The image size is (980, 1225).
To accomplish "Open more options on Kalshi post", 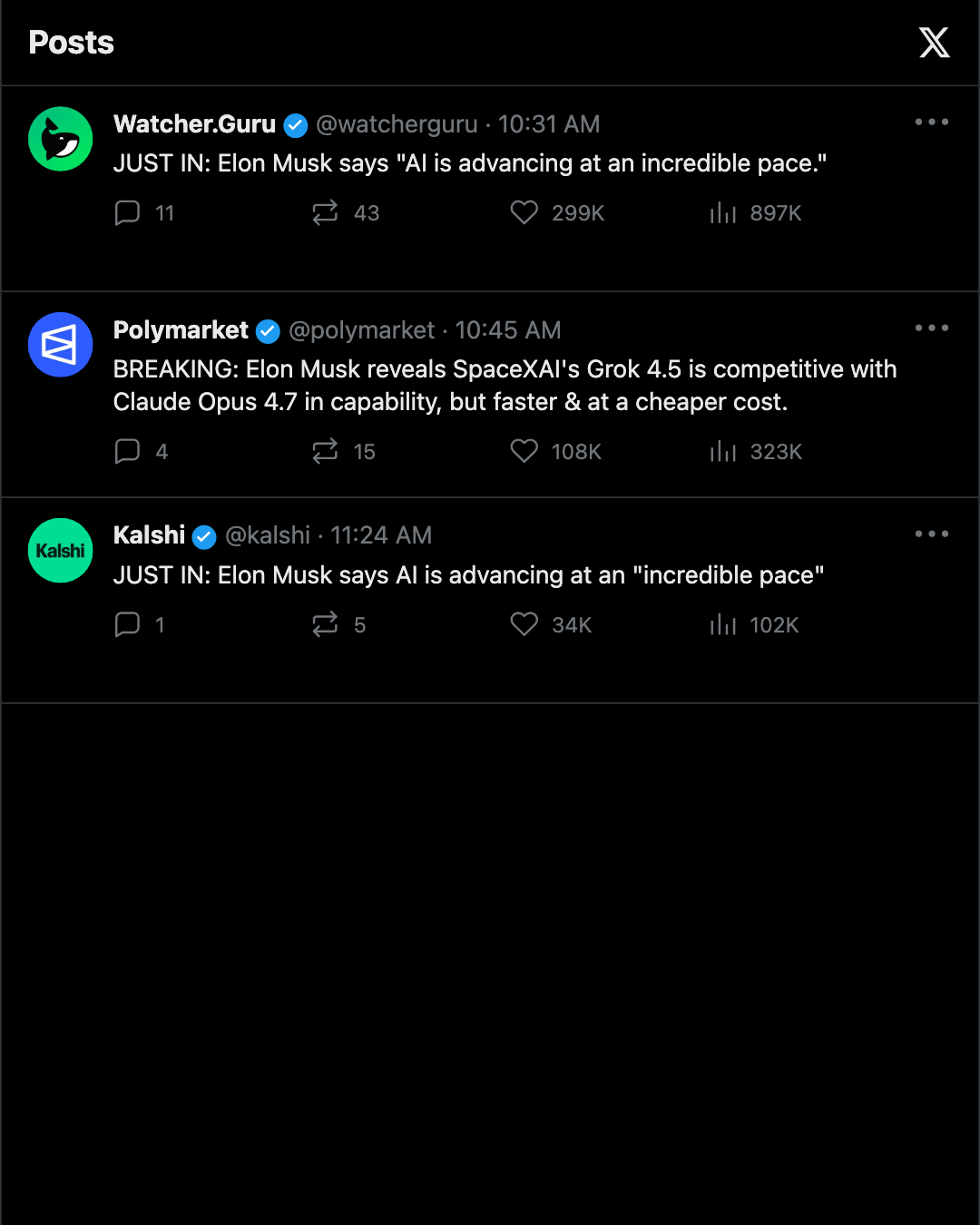I will point(932,534).
